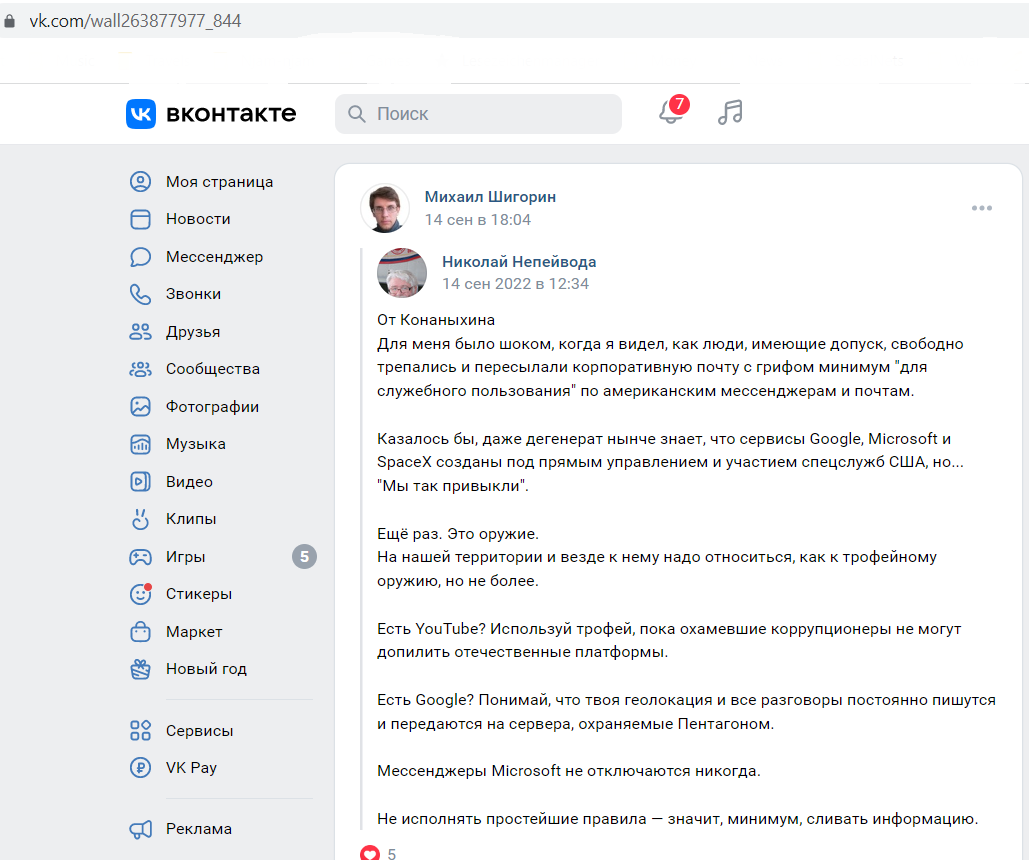Image resolution: width=1029 pixels, height=860 pixels.
Task: Select Друзья in left menu
Action: coord(193,332)
